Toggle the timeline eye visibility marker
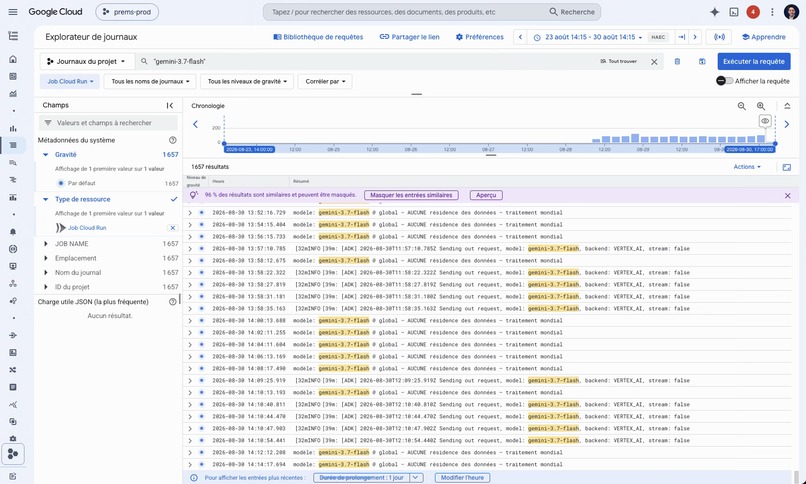The width and height of the screenshot is (806, 484). coord(765,121)
